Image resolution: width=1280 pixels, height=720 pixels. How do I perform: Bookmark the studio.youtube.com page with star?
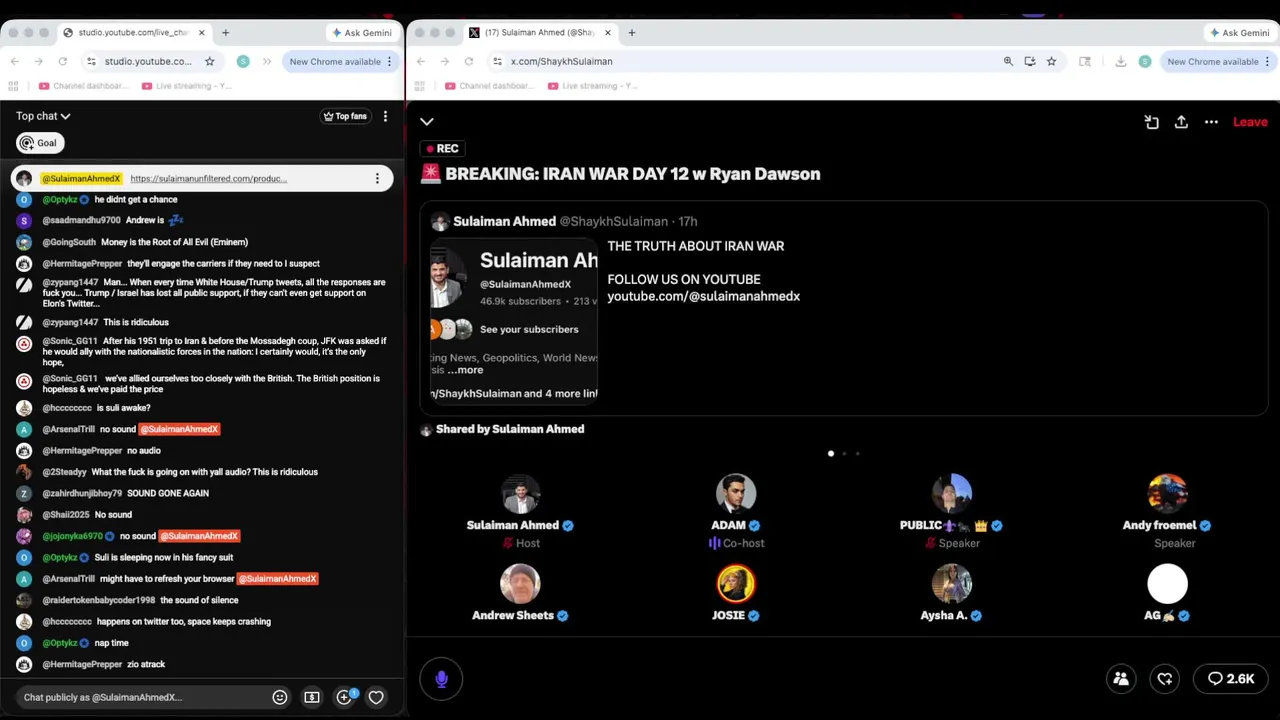209,61
